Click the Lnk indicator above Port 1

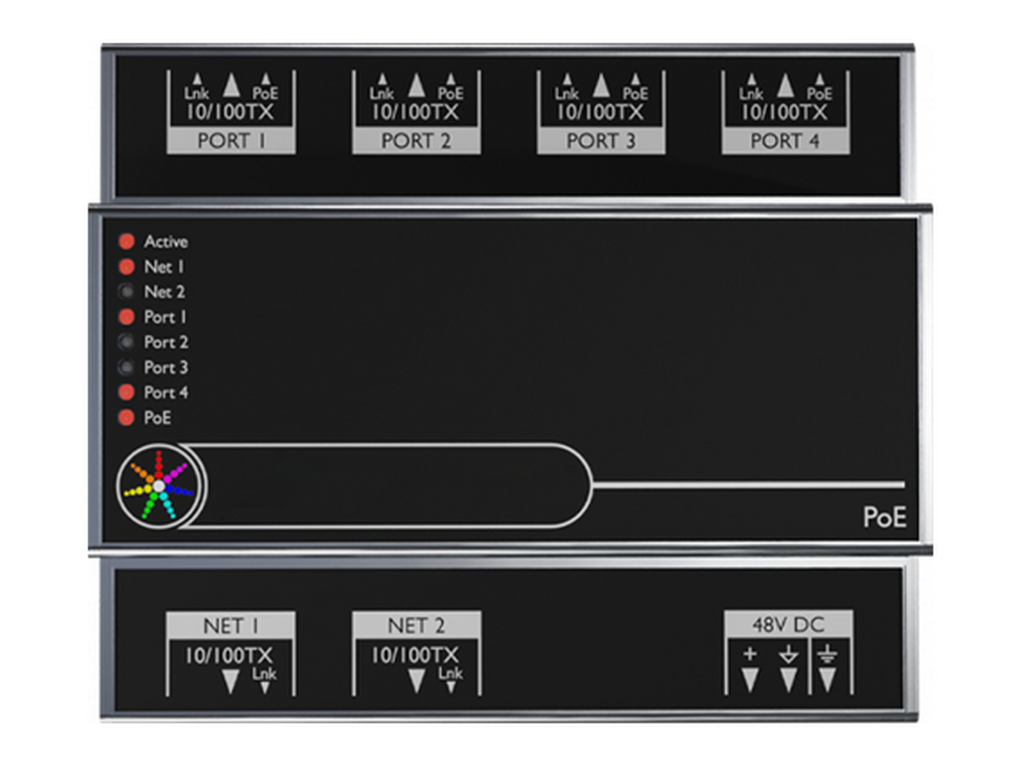198,88
